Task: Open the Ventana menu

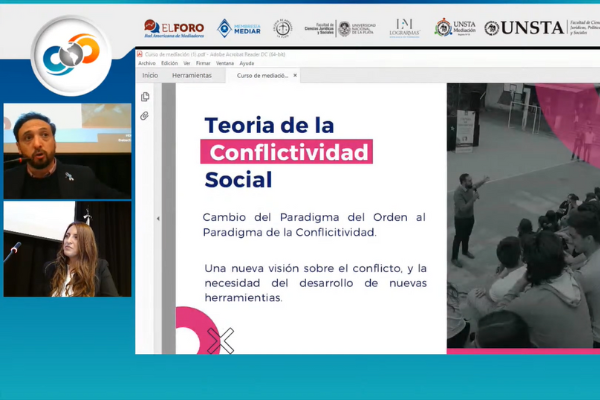Action: pyautogui.click(x=224, y=63)
